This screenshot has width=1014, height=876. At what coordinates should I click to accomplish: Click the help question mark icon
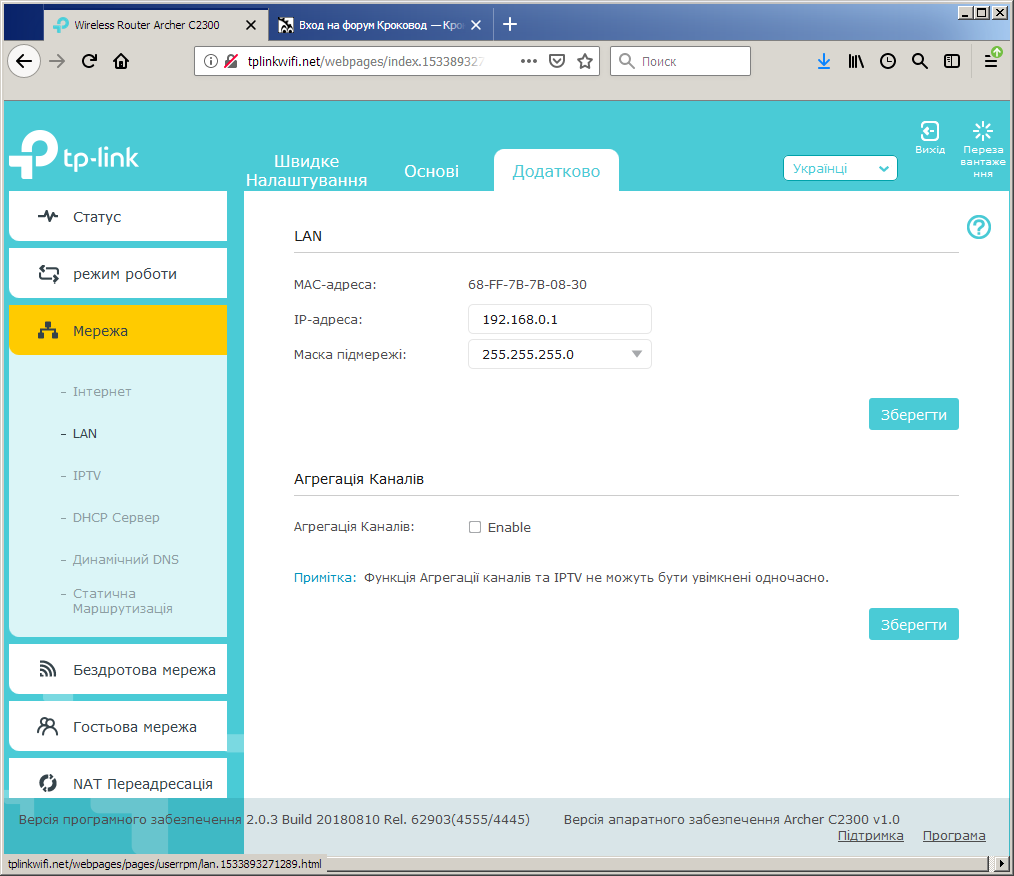(978, 227)
